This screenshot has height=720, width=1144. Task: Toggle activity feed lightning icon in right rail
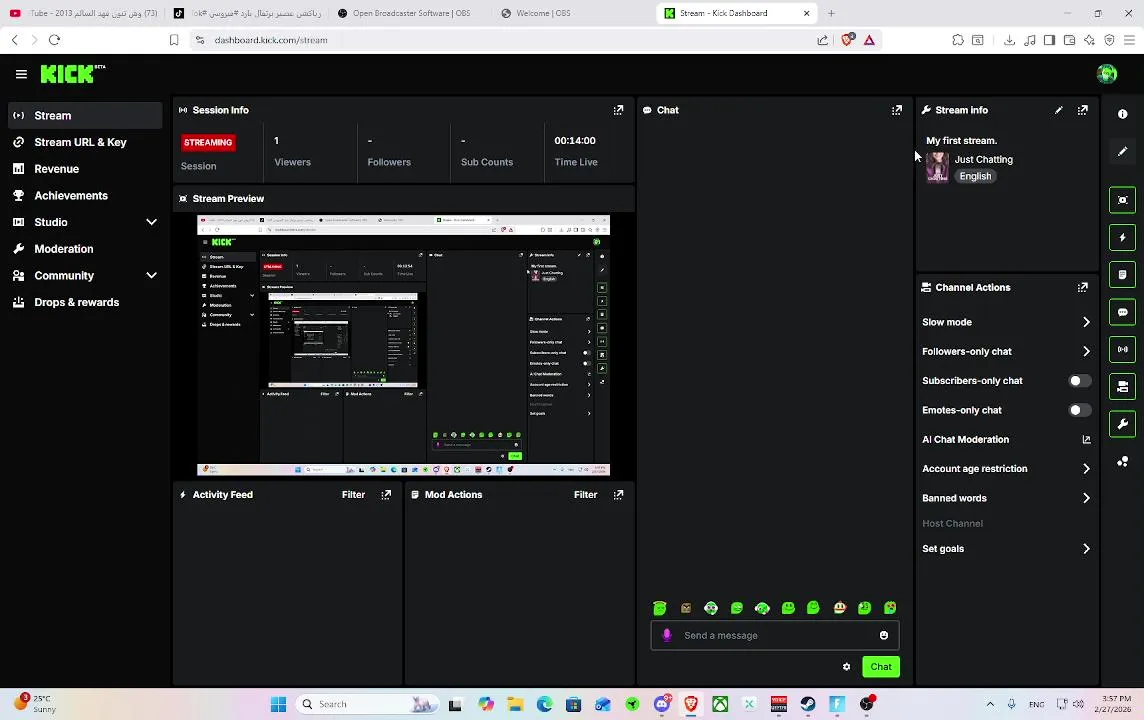coord(1122,237)
